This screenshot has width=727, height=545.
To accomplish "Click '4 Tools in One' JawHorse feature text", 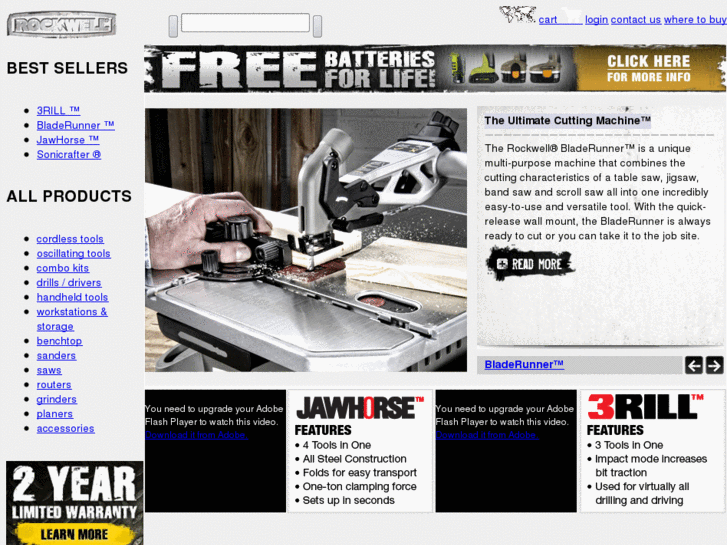I will [x=337, y=445].
